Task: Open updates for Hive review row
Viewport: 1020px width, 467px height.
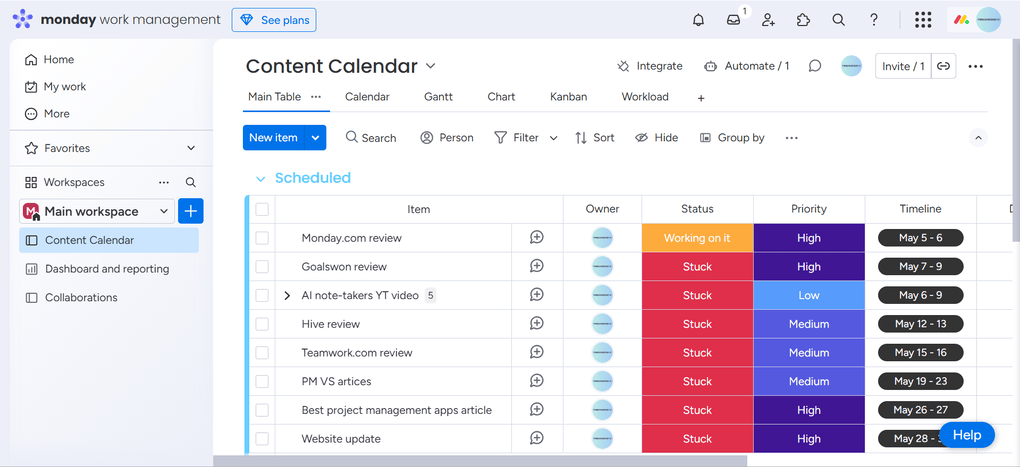Action: (x=537, y=324)
